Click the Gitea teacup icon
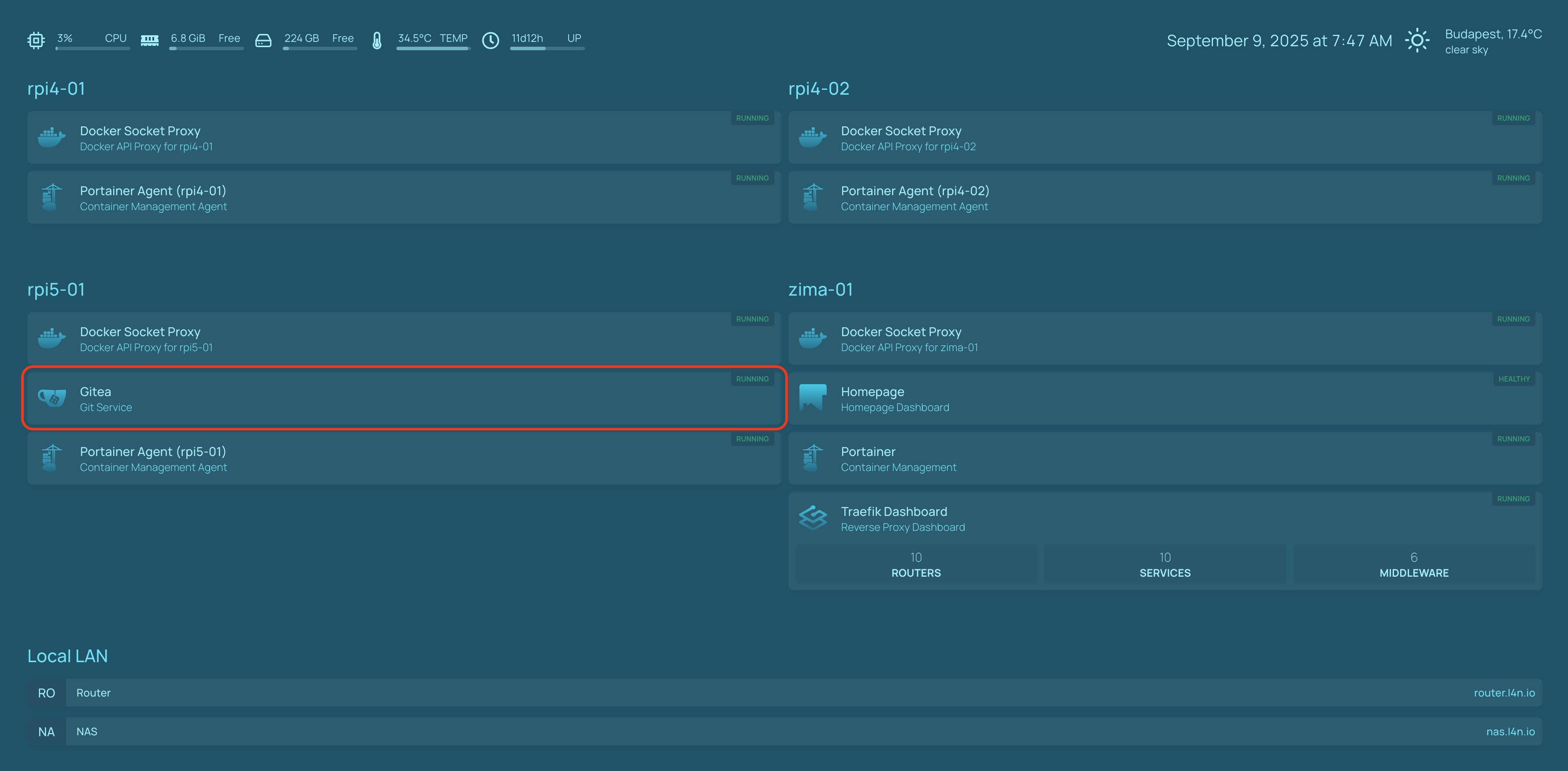 point(52,398)
